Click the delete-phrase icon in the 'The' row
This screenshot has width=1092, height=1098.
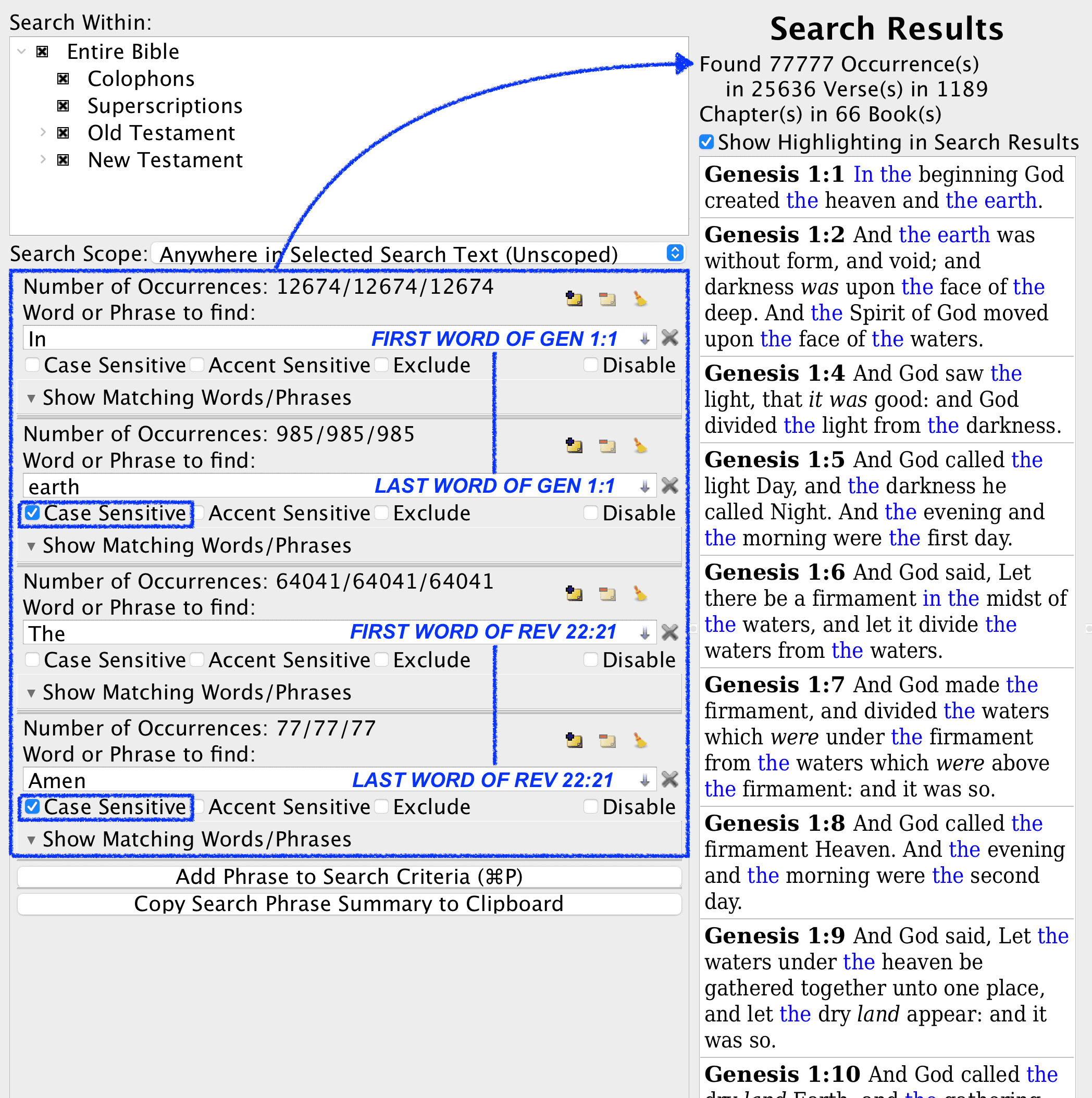point(607,593)
